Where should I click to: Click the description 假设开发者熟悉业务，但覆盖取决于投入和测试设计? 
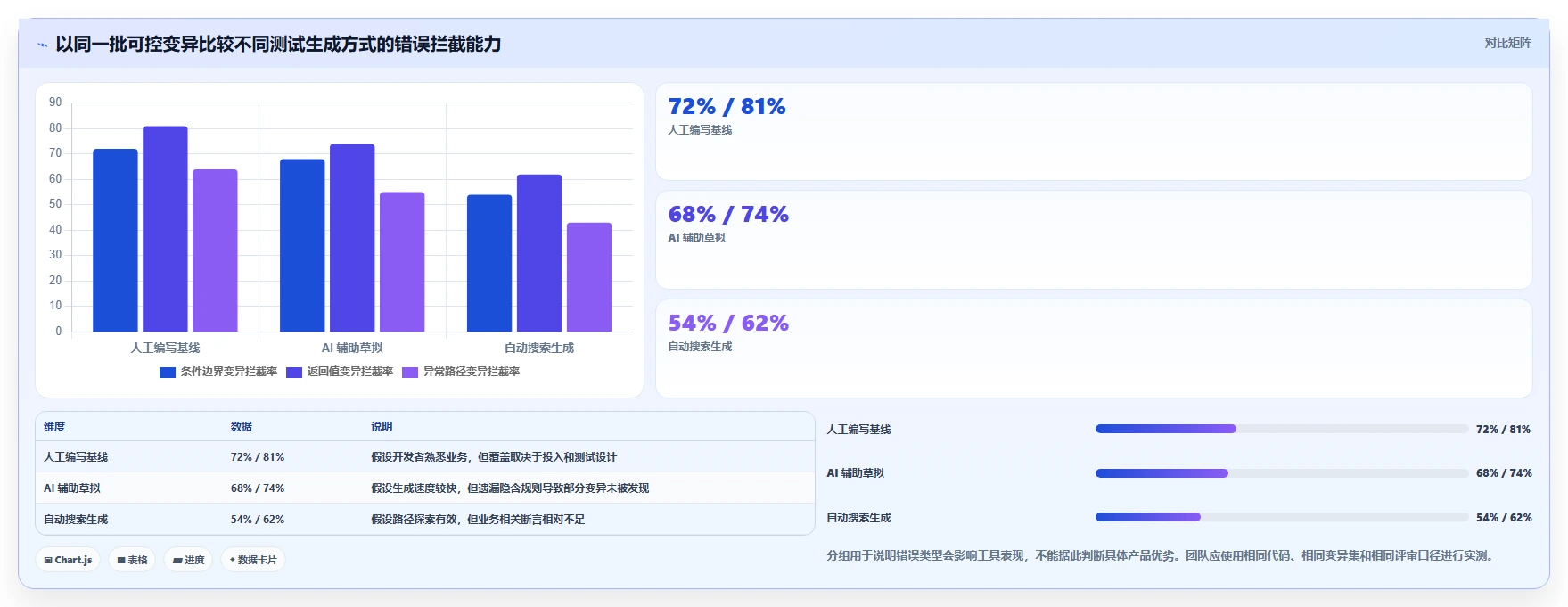494,457
